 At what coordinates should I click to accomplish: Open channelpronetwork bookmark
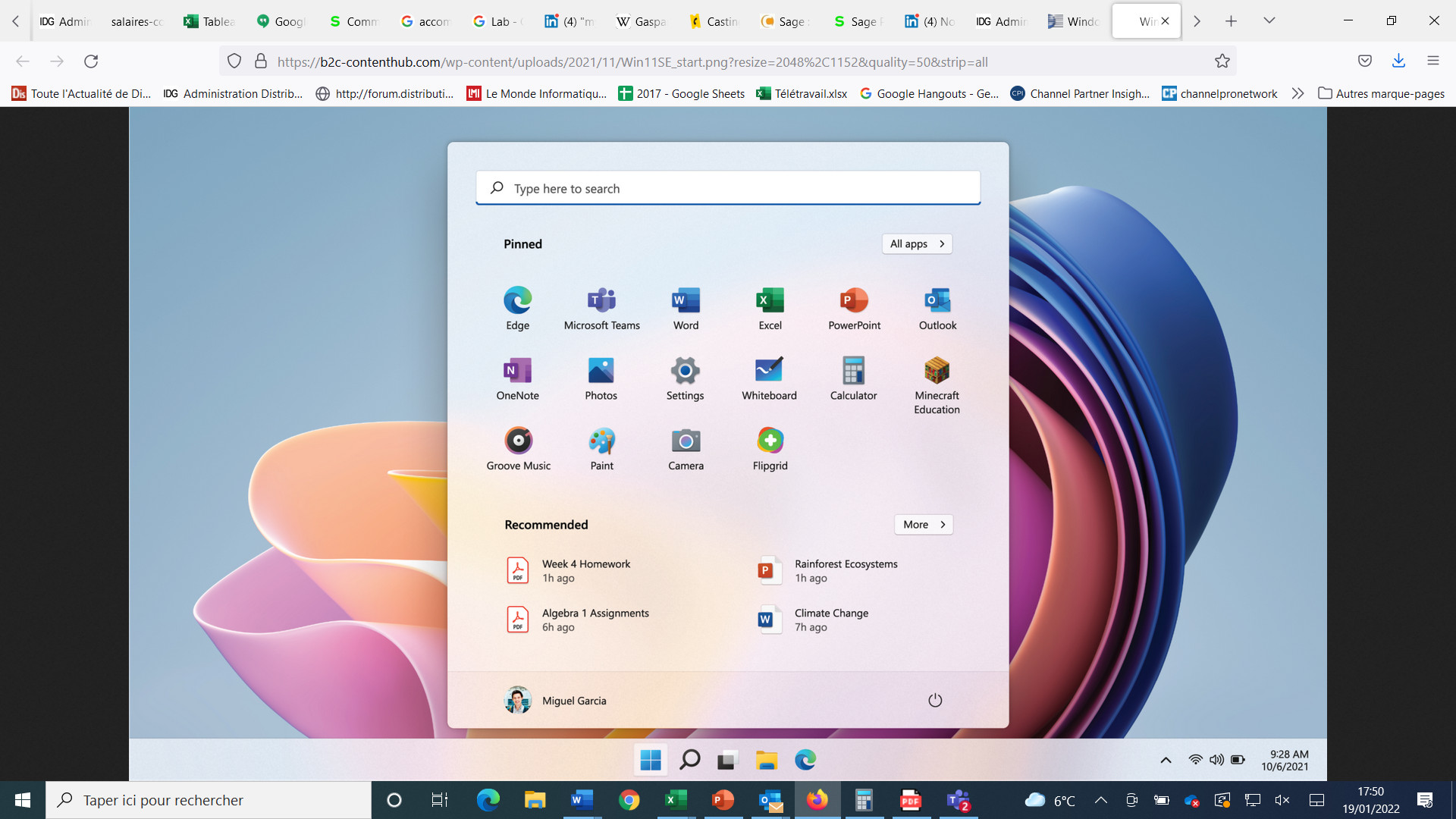tap(1219, 94)
